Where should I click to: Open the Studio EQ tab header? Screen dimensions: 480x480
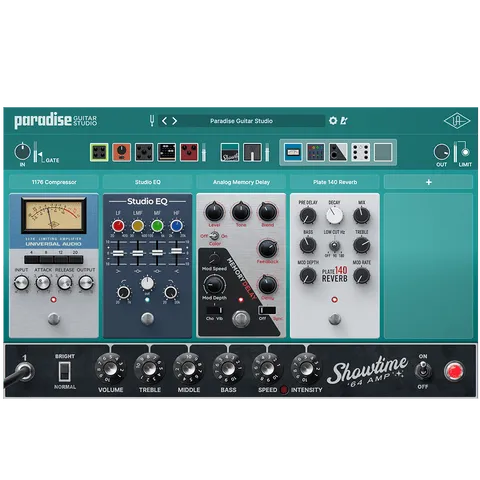coord(148,182)
